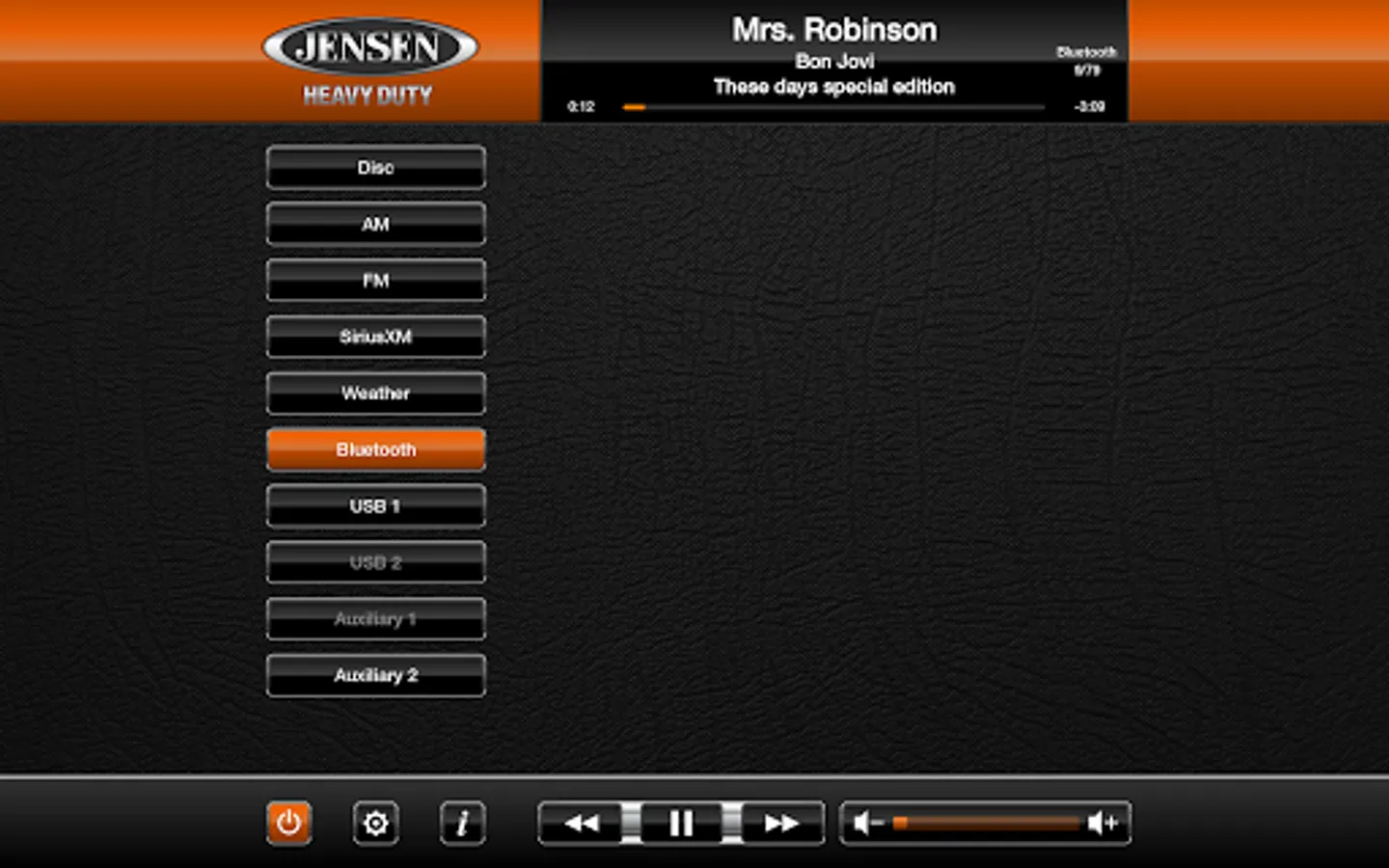Choose the Auxiliary 2 source
Viewport: 1389px width, 868px height.
[375, 675]
